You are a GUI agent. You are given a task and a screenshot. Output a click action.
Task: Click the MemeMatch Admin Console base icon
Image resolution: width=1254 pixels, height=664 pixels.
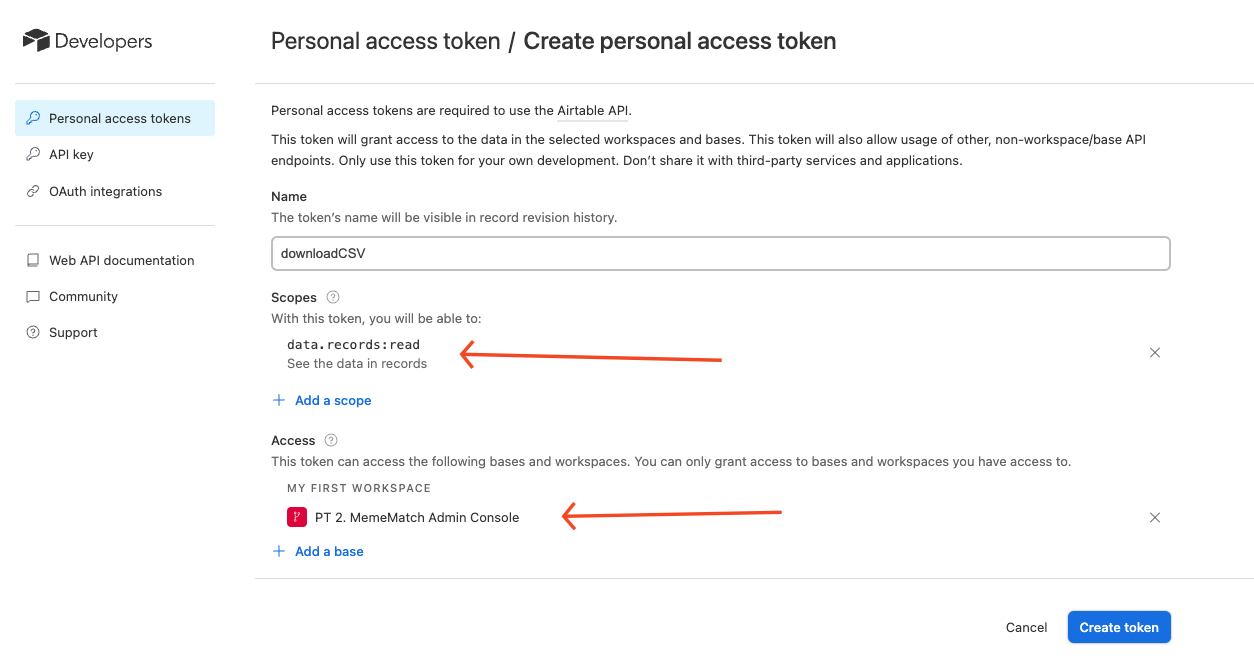[x=297, y=517]
